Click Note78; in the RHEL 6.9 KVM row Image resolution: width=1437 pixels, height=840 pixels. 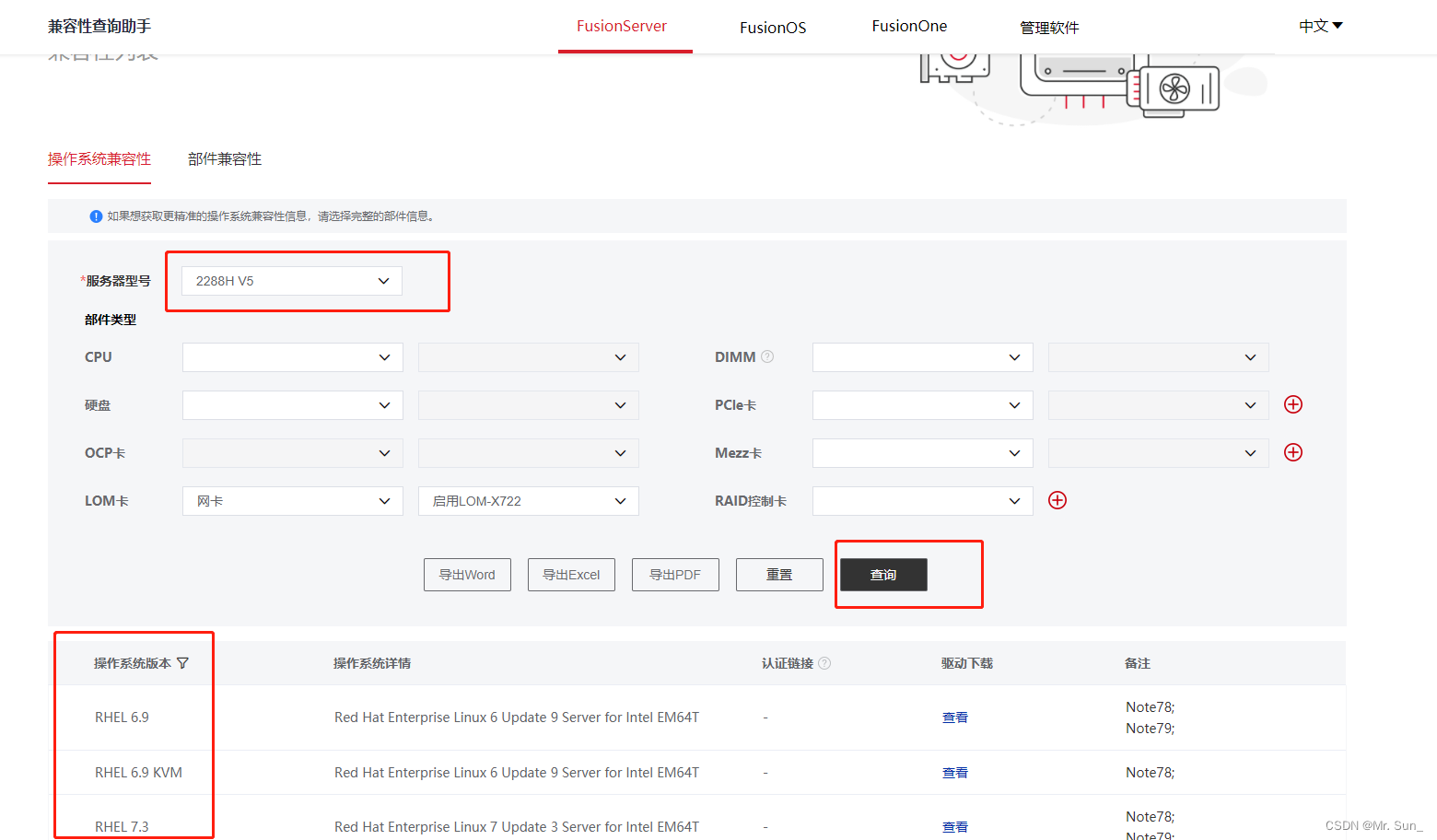[1151, 773]
